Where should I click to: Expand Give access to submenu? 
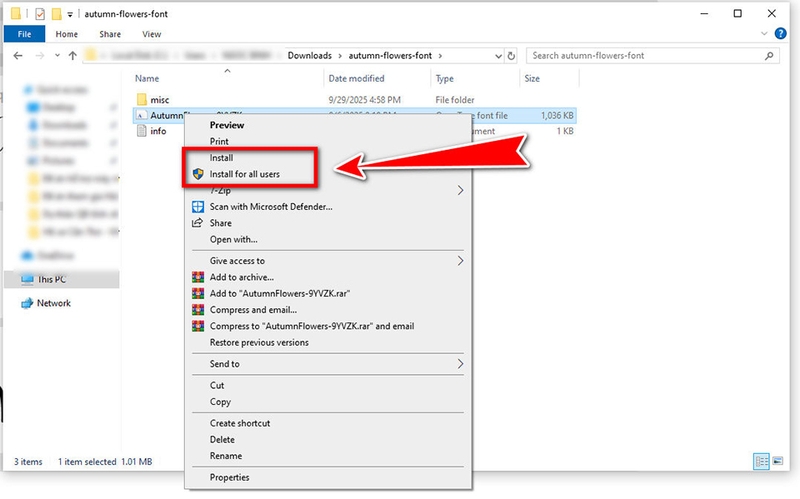point(328,261)
